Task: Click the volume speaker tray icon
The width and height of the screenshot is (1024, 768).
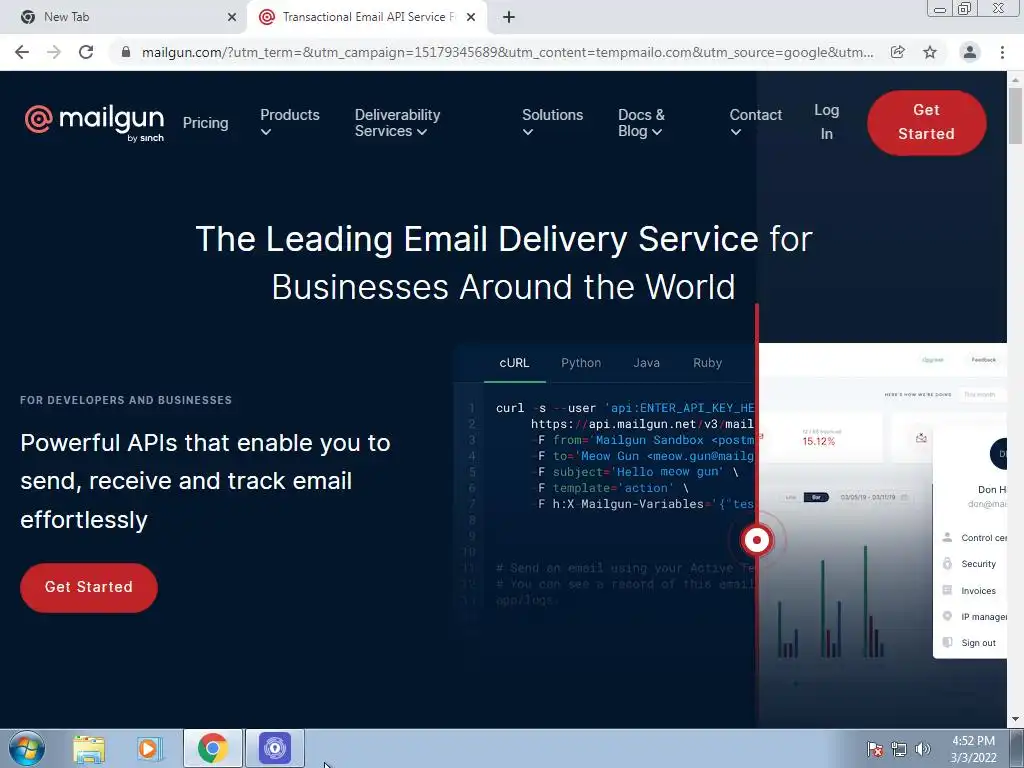Action: (x=922, y=749)
